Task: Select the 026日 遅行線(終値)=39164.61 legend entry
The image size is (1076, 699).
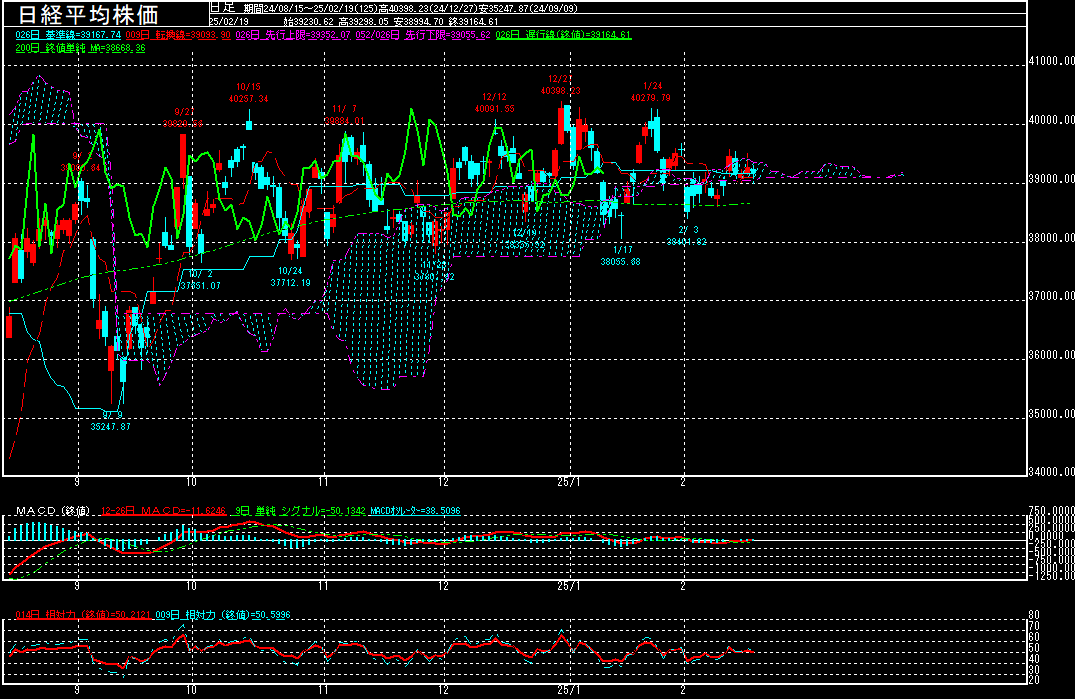Action: (563, 34)
